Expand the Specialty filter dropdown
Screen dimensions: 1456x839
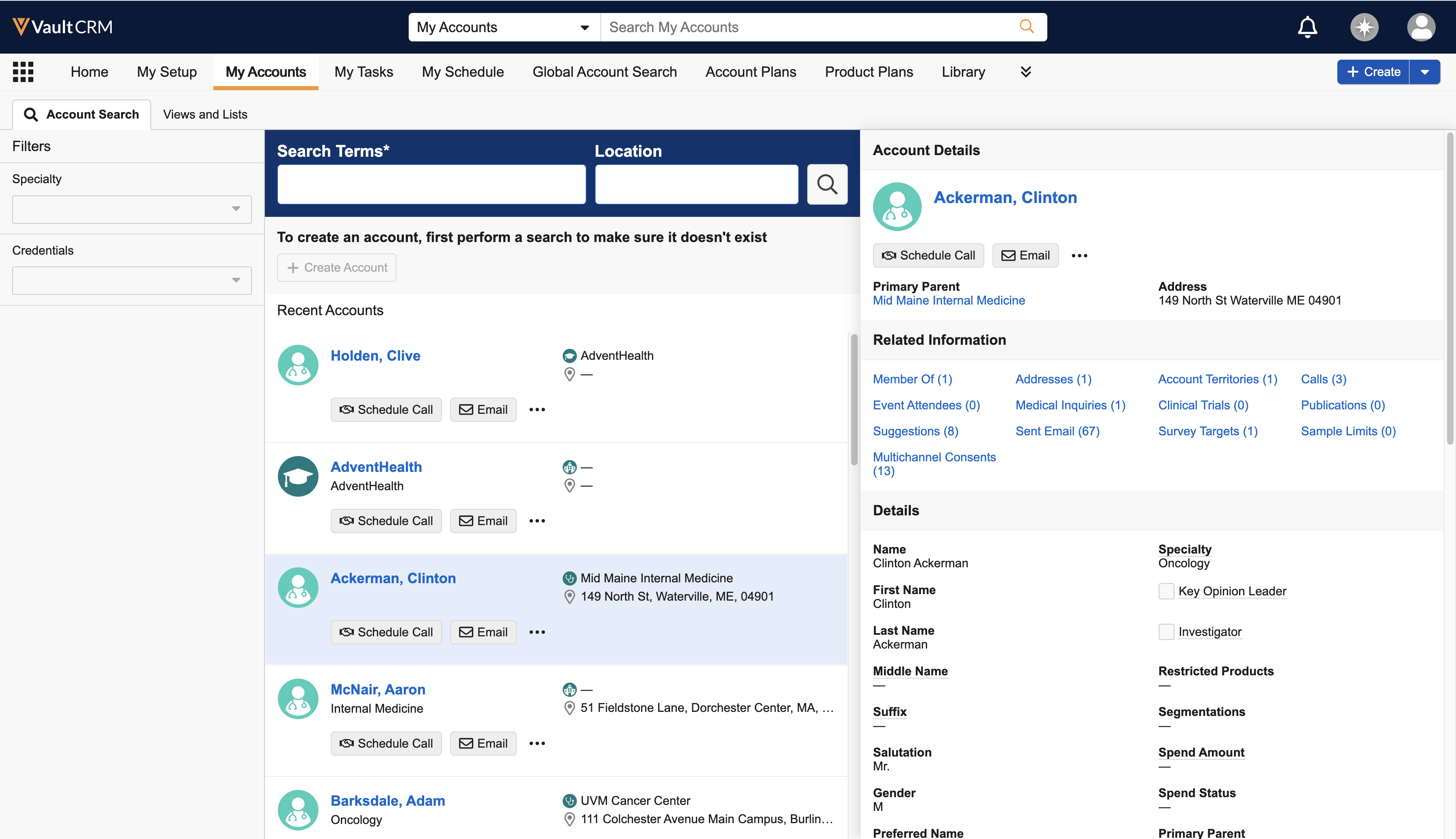tap(131, 209)
